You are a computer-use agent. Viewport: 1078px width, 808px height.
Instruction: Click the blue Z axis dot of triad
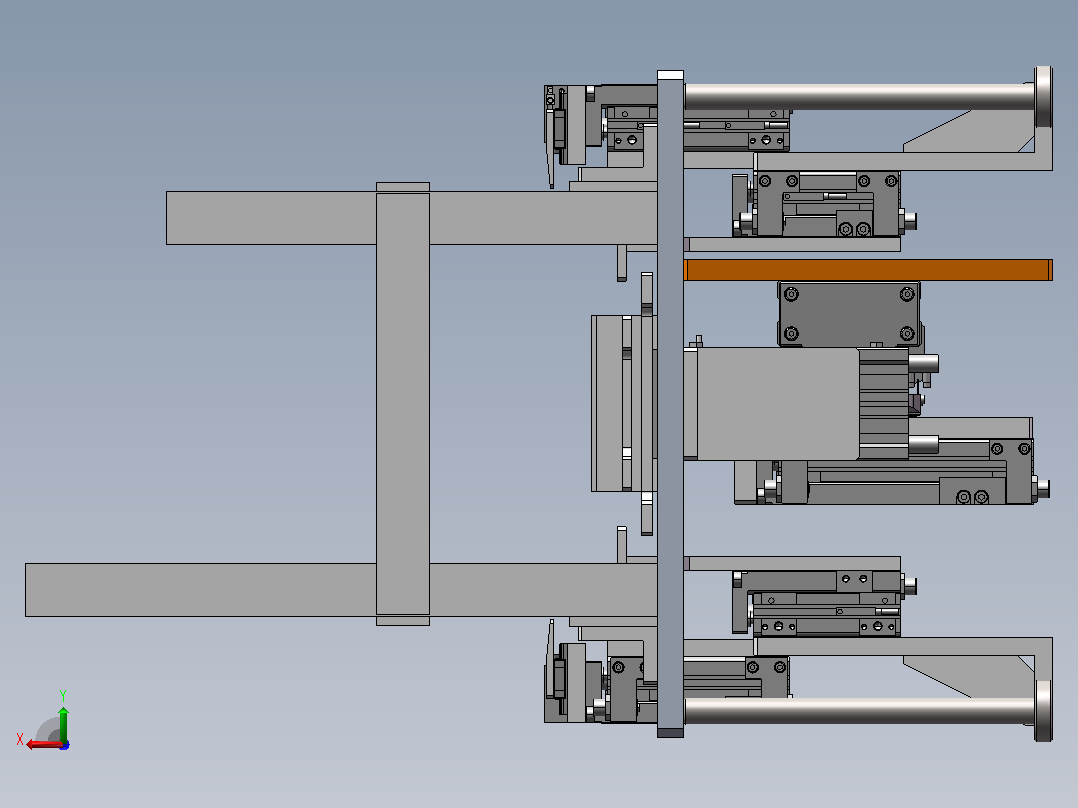click(65, 745)
